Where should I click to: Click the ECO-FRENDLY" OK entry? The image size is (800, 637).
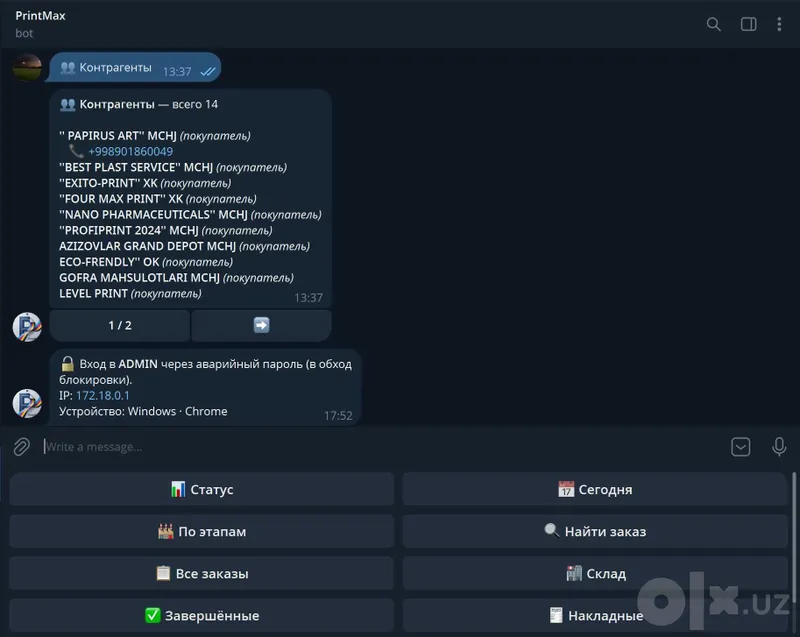pos(146,262)
